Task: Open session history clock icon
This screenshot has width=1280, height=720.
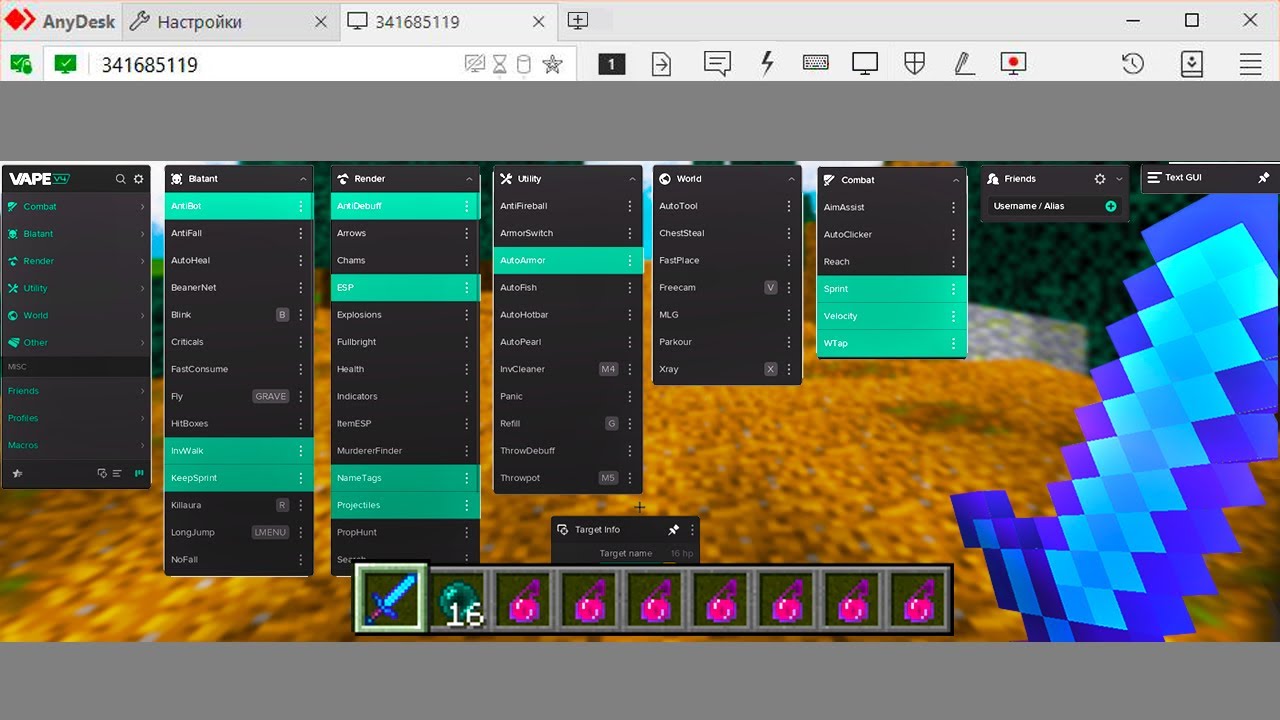Action: click(x=1132, y=64)
